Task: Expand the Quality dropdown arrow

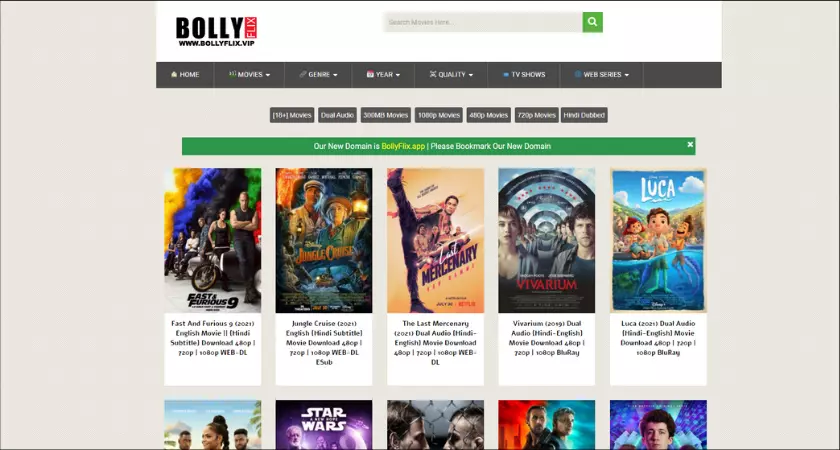Action: pos(470,75)
